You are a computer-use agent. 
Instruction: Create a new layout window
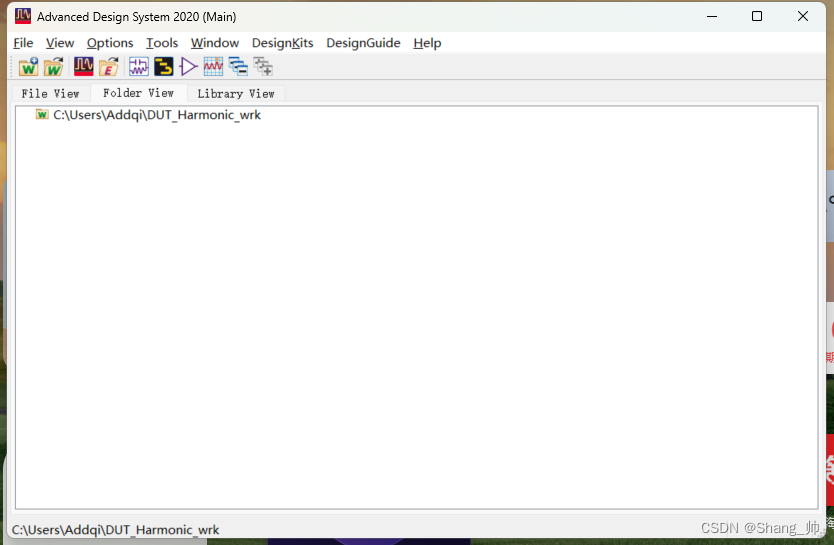[163, 67]
